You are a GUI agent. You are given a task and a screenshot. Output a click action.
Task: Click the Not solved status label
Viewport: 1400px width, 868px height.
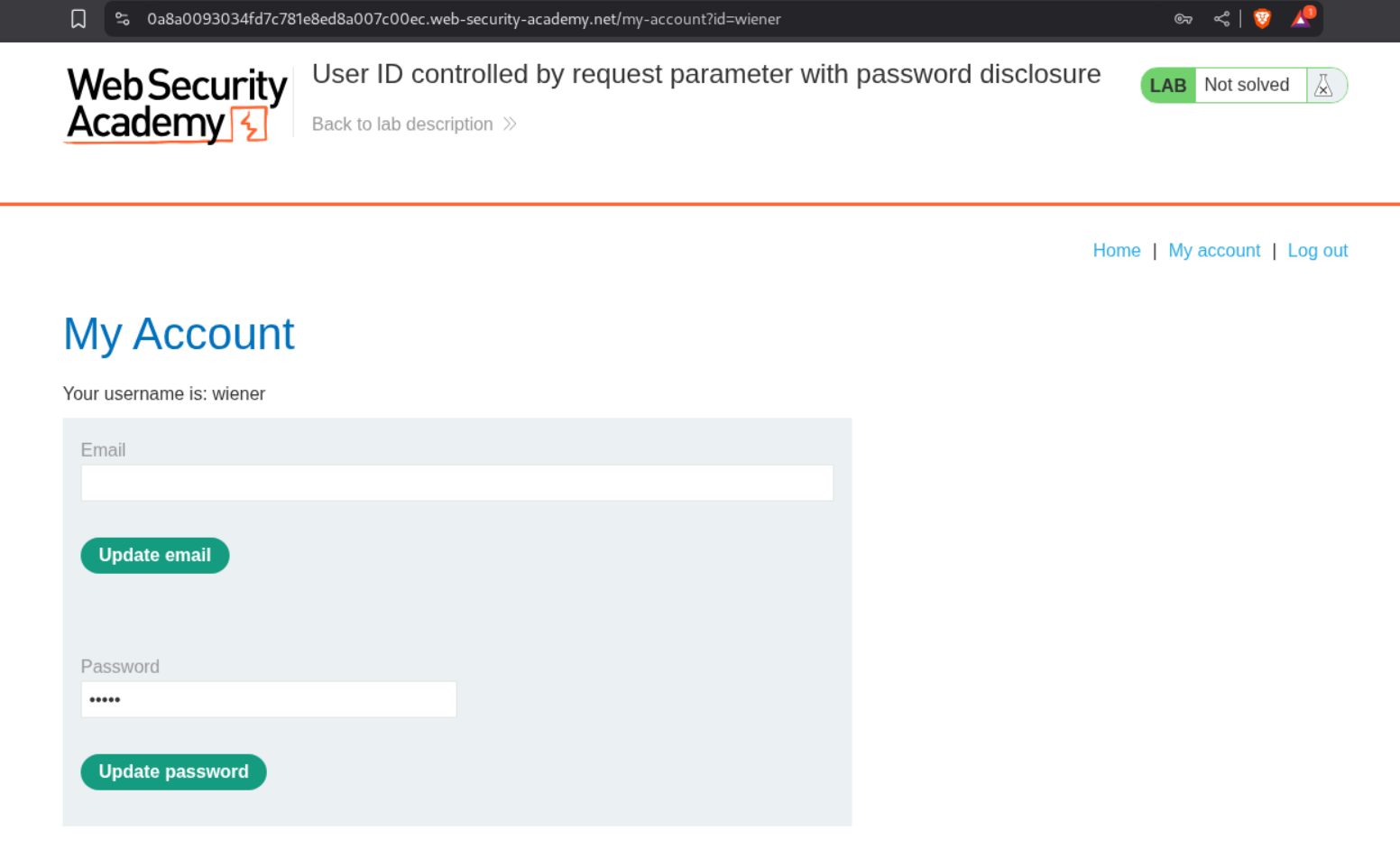(1247, 86)
